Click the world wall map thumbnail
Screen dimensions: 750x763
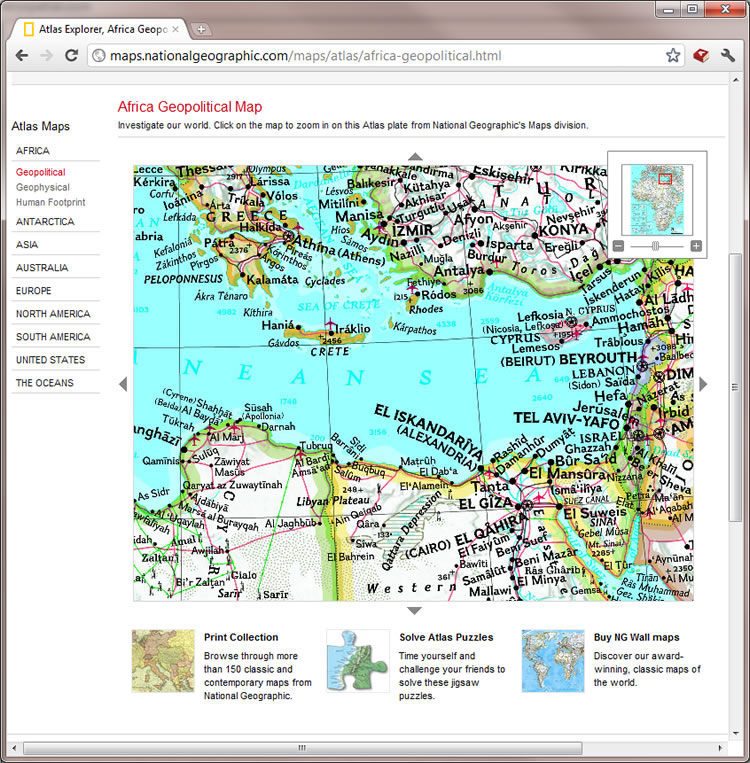(x=553, y=661)
